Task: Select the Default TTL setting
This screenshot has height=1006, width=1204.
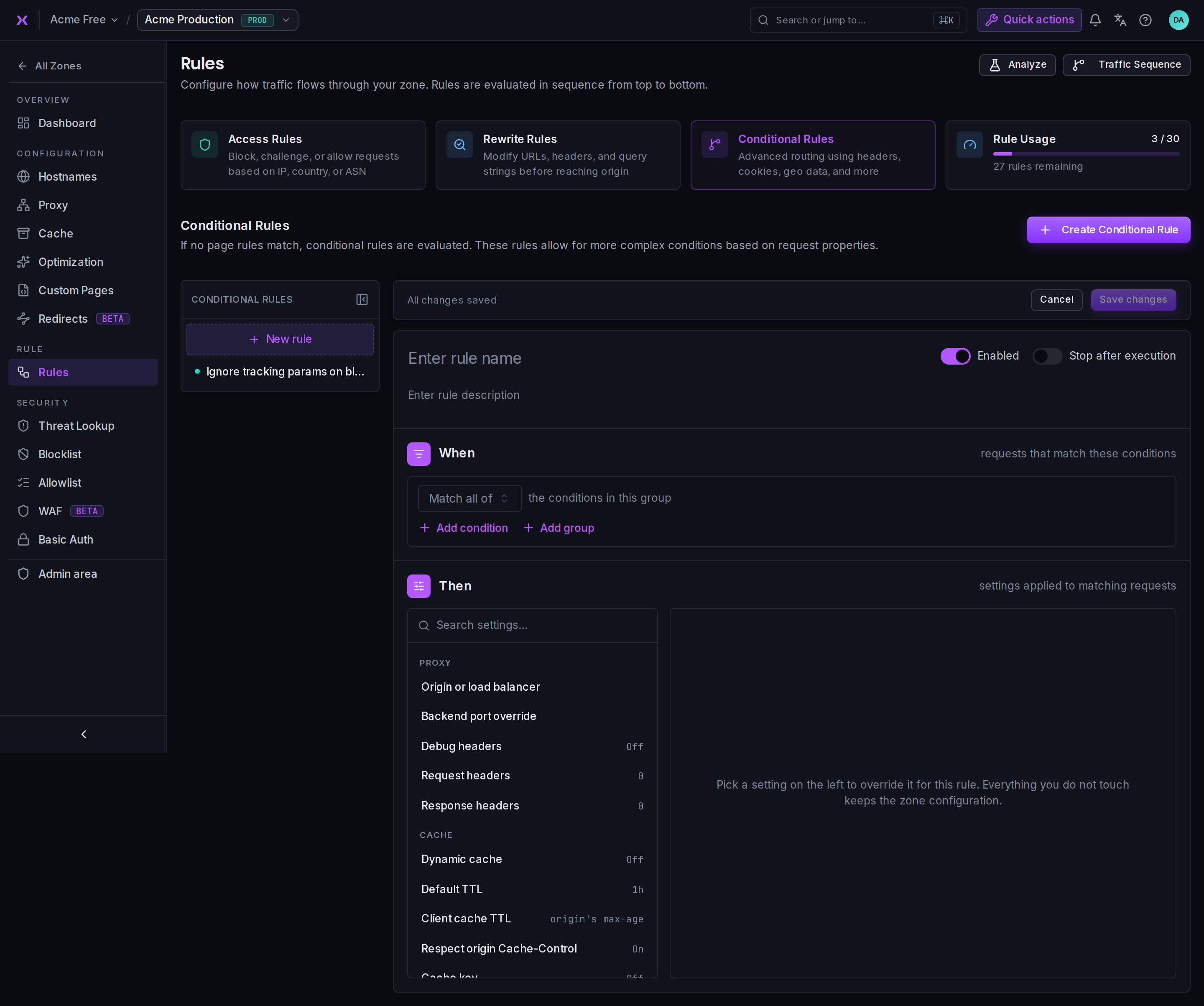Action: [x=532, y=889]
